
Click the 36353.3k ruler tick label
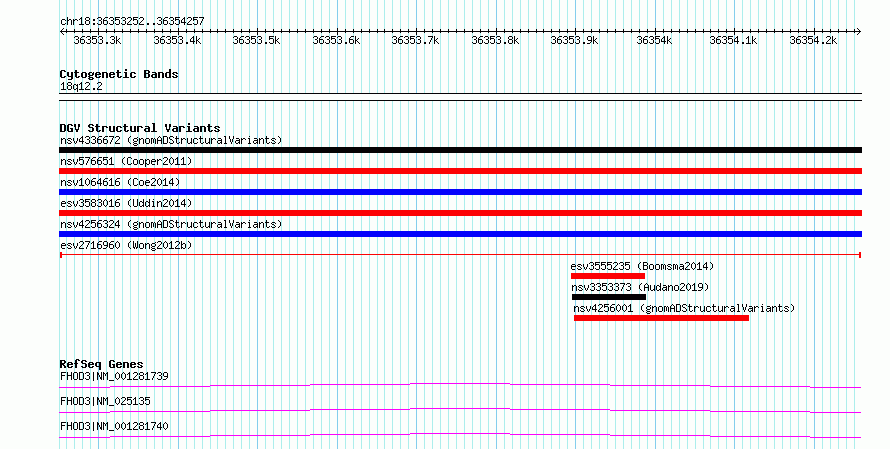coord(97,40)
